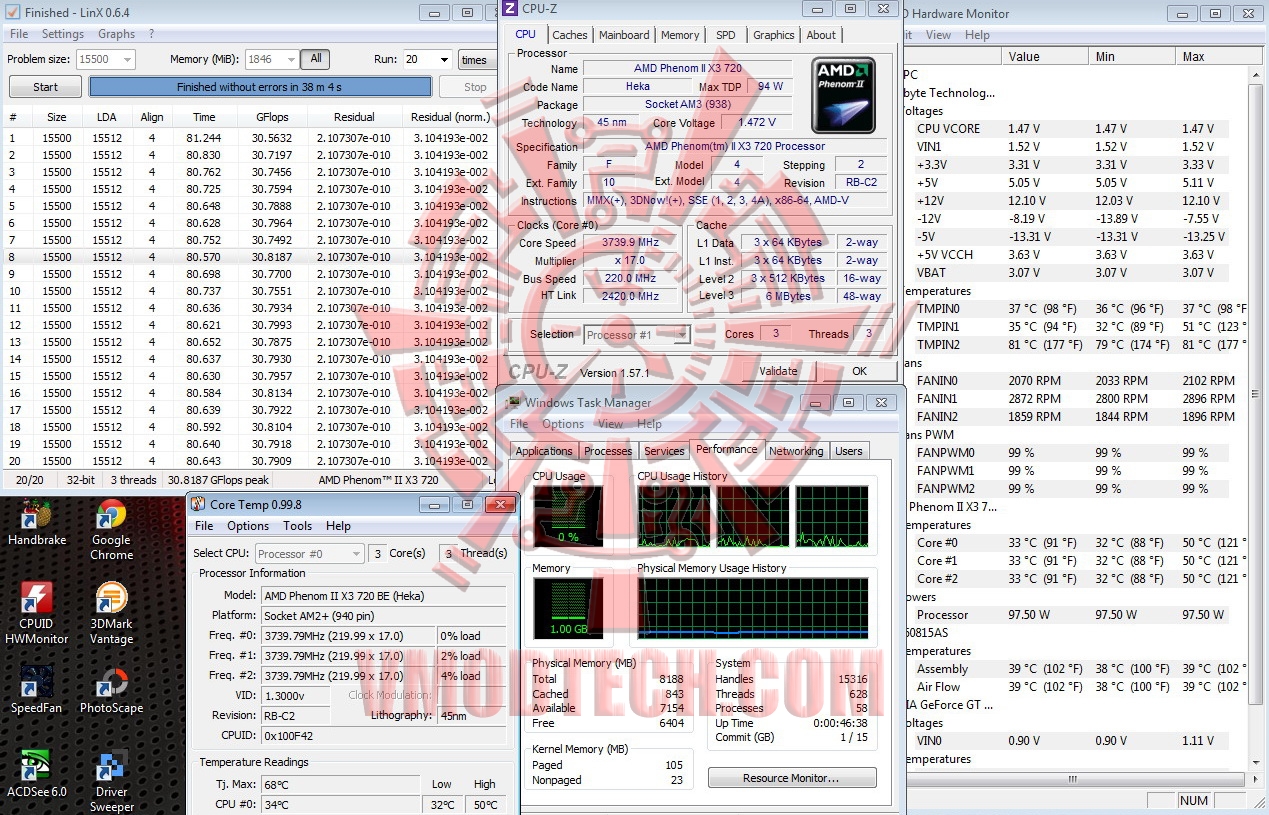Click the VID 1.3000v field in Core Temp
The image size is (1269, 815).
click(x=296, y=695)
